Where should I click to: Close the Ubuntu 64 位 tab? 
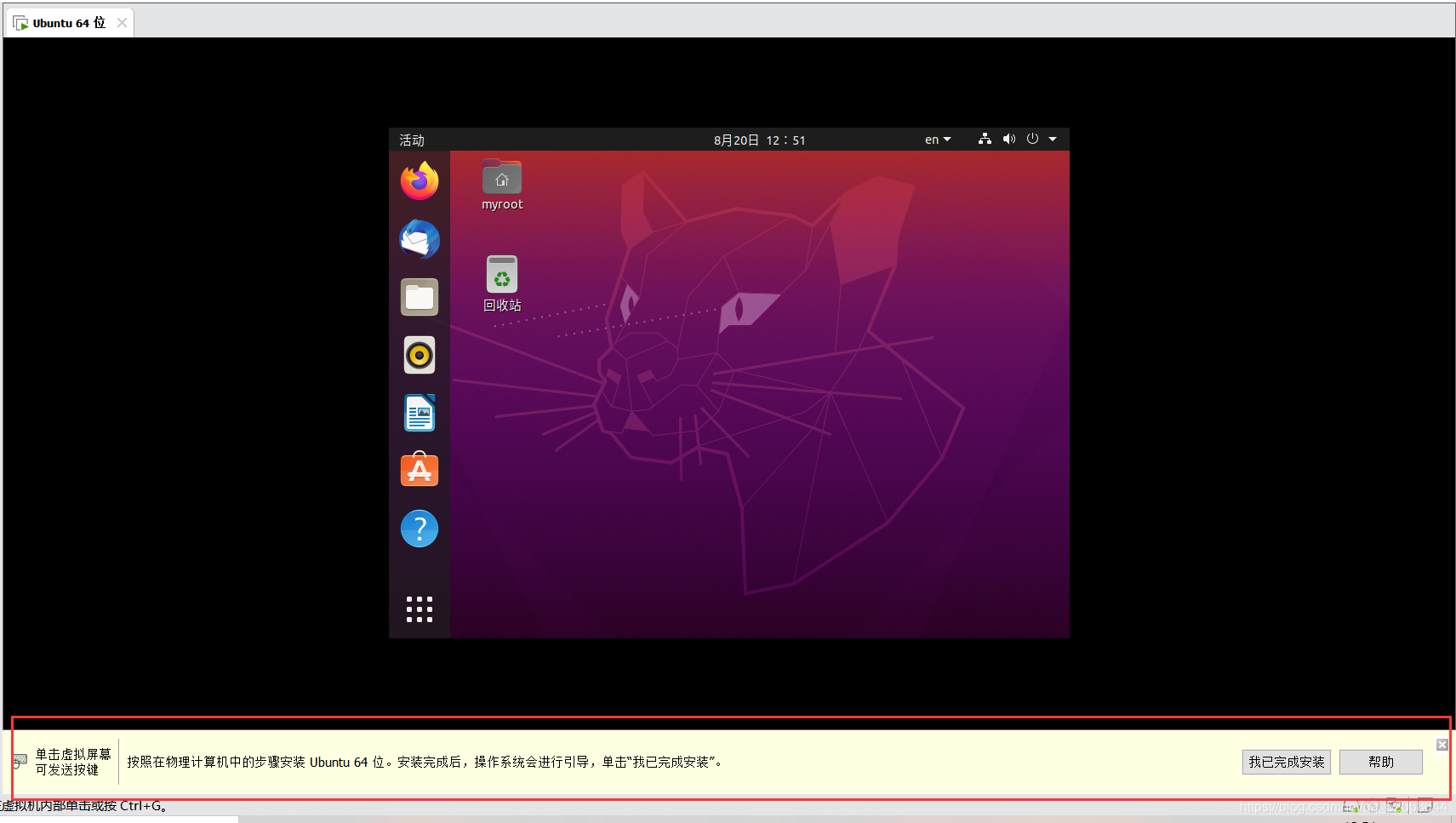[123, 23]
